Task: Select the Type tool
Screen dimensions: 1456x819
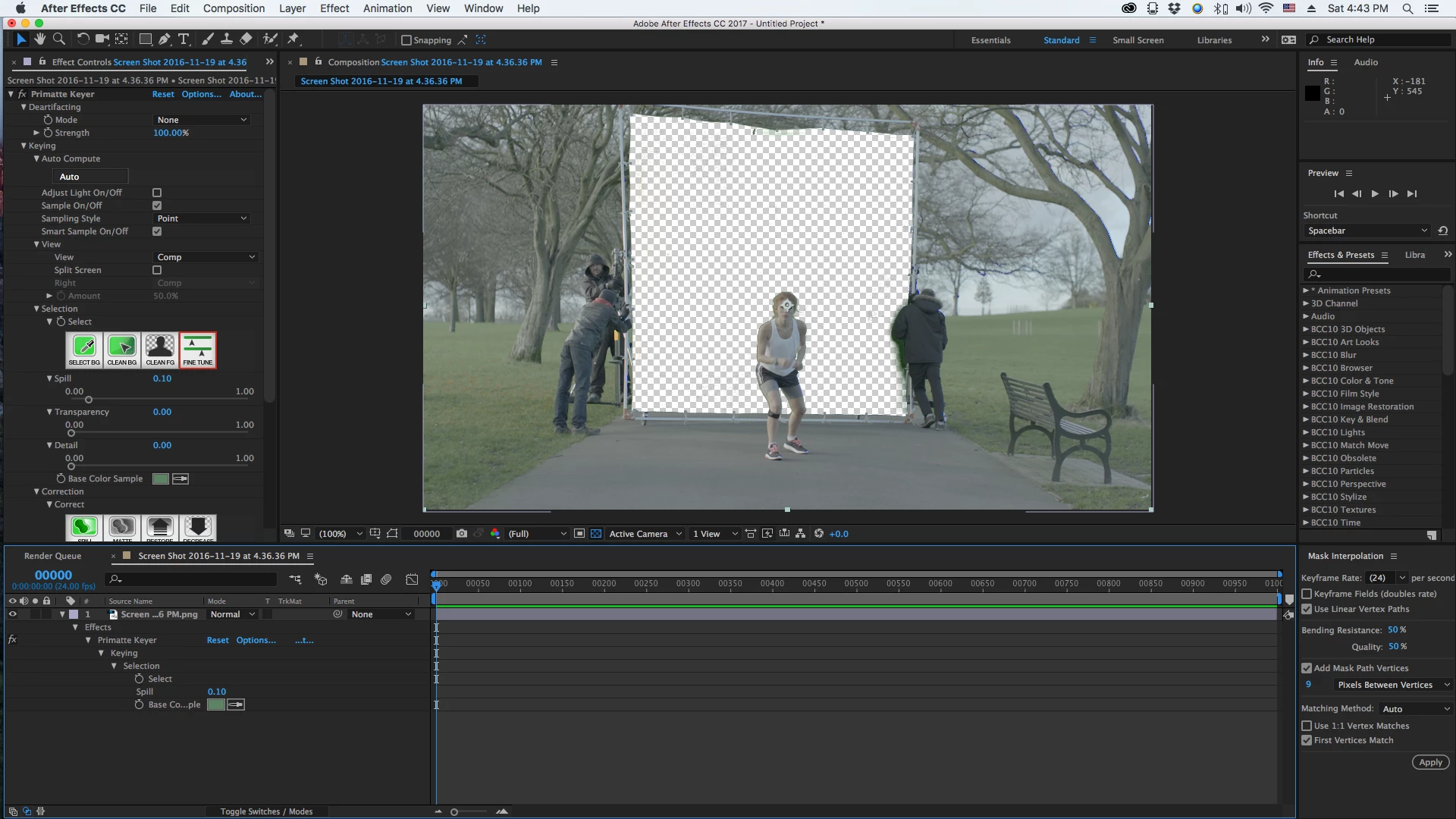Action: pos(184,39)
